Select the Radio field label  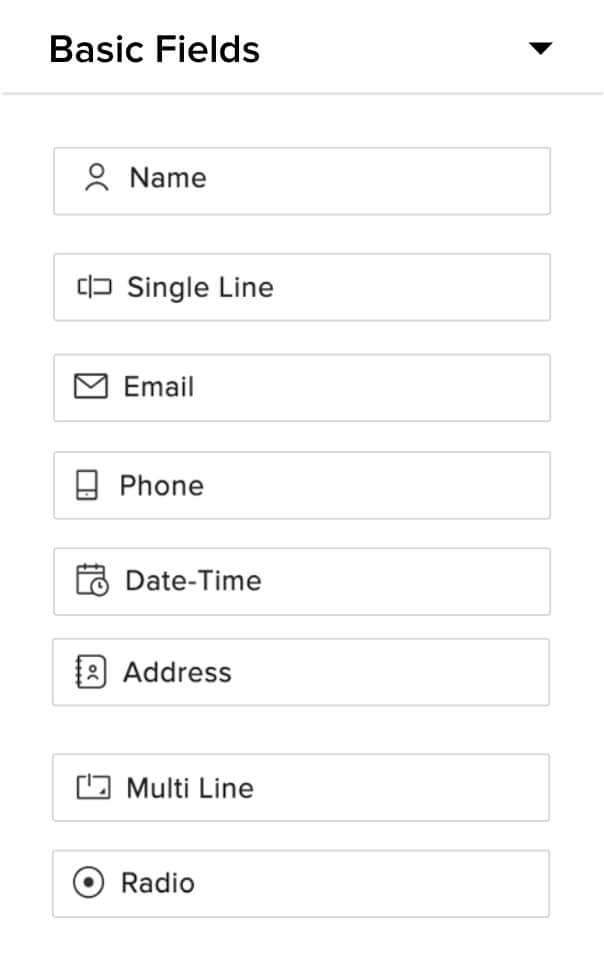coord(158,883)
